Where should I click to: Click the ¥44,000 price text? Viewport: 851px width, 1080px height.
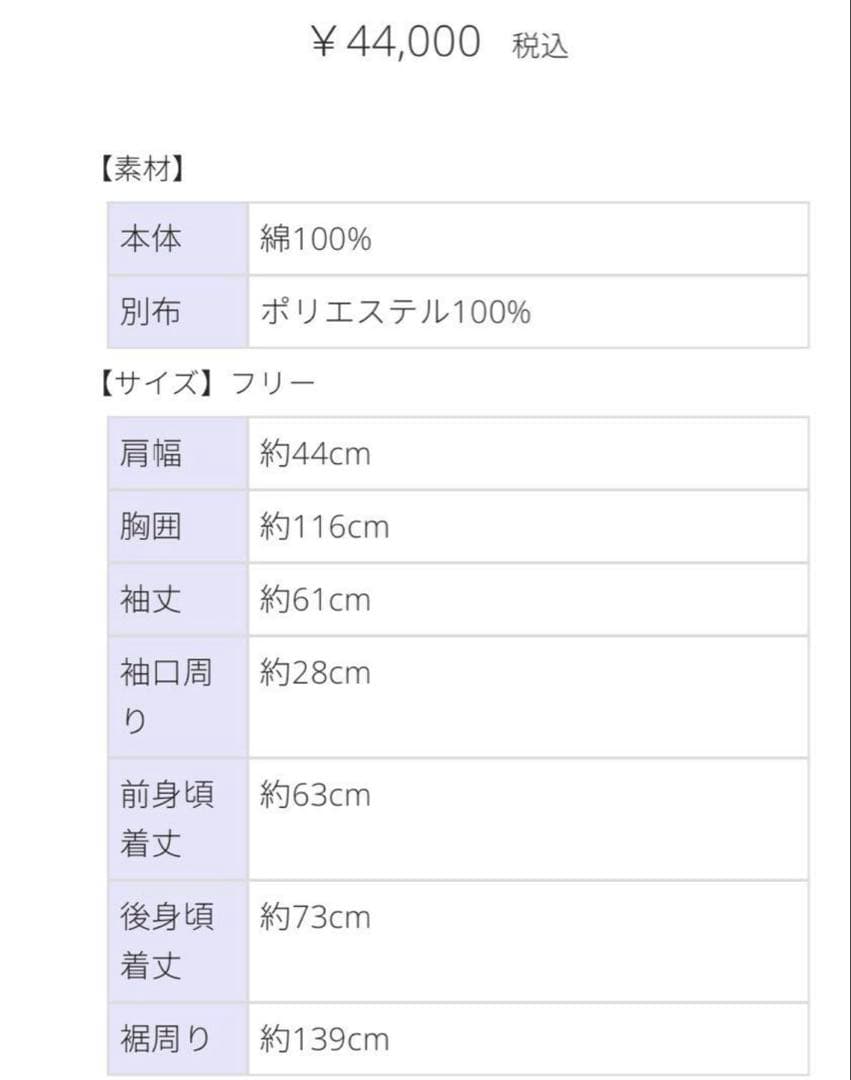(396, 44)
